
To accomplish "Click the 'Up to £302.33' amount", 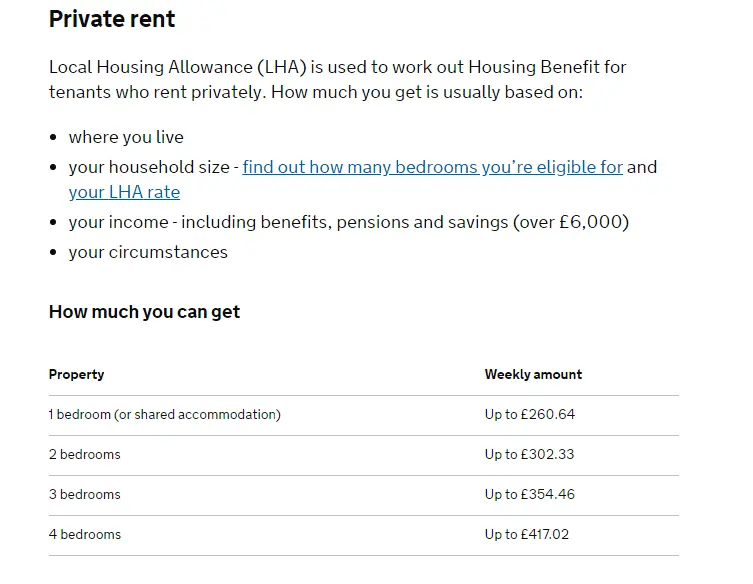I will [530, 454].
